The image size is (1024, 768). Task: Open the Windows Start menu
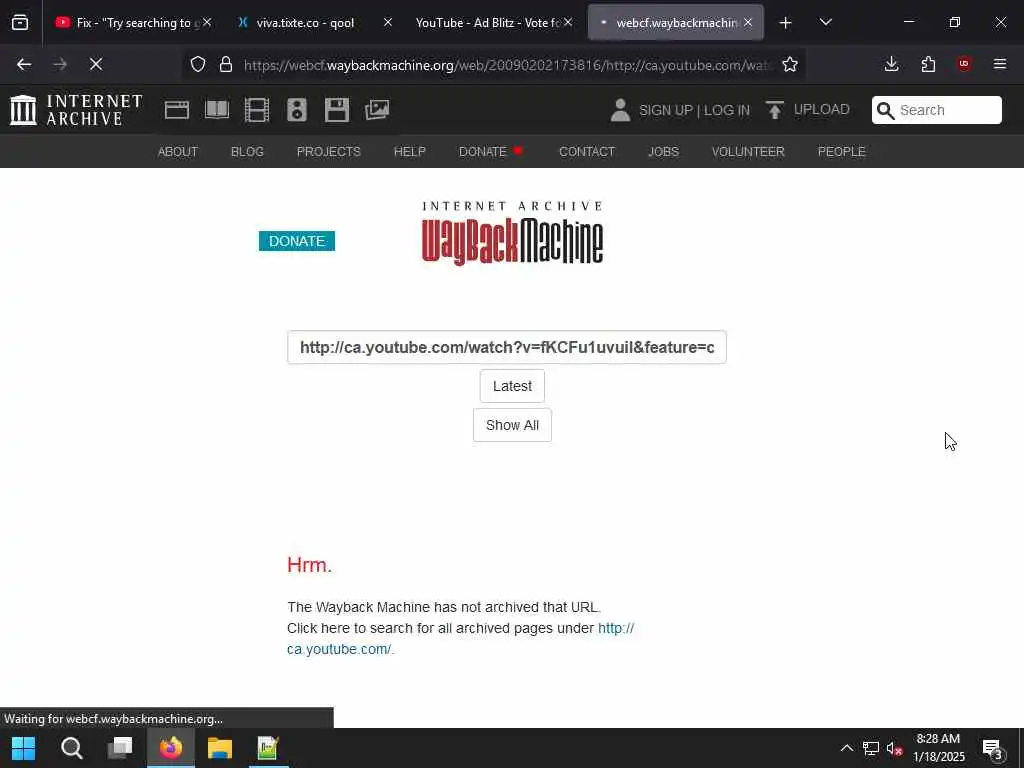(24, 748)
